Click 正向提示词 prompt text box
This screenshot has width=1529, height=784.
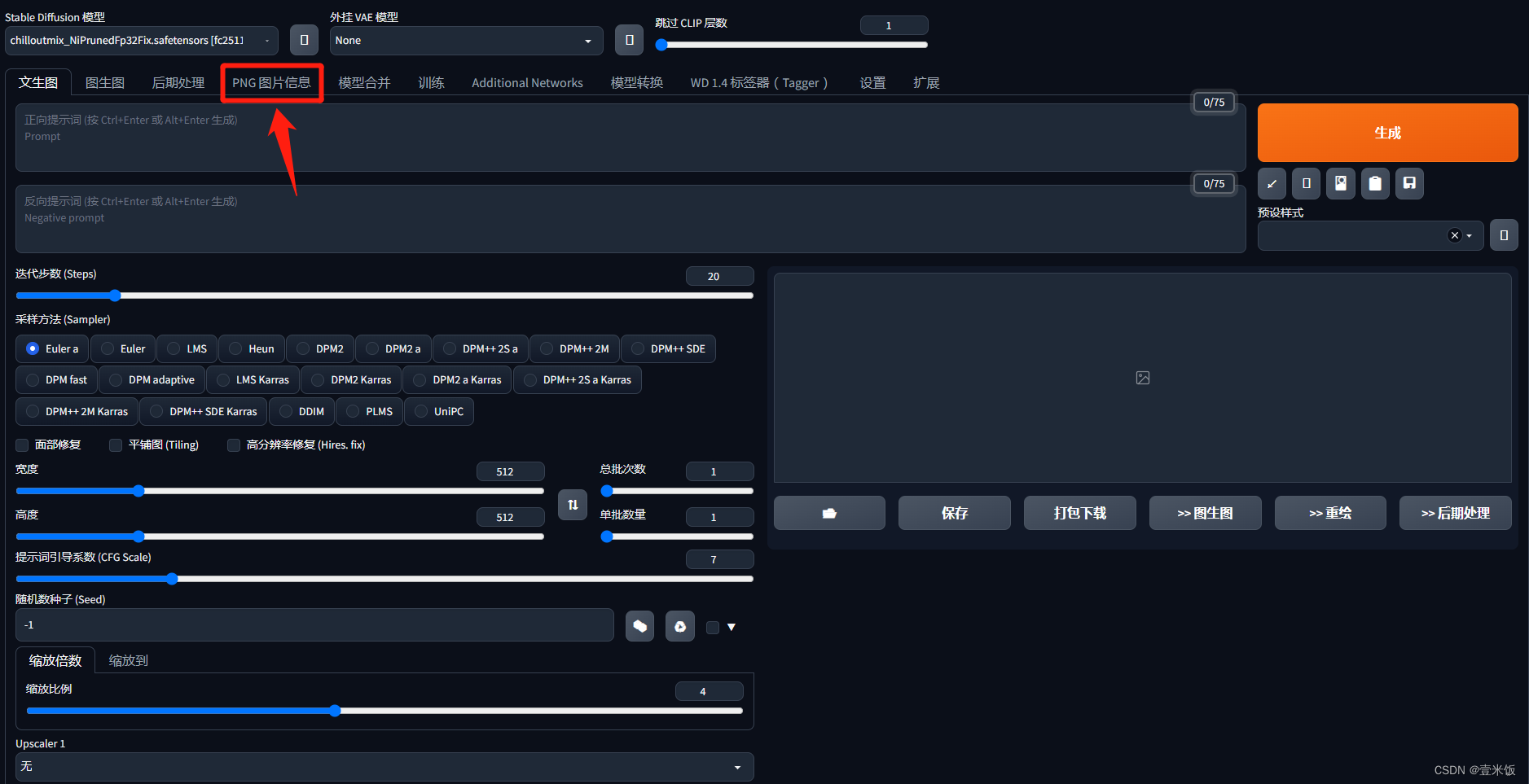coord(630,138)
